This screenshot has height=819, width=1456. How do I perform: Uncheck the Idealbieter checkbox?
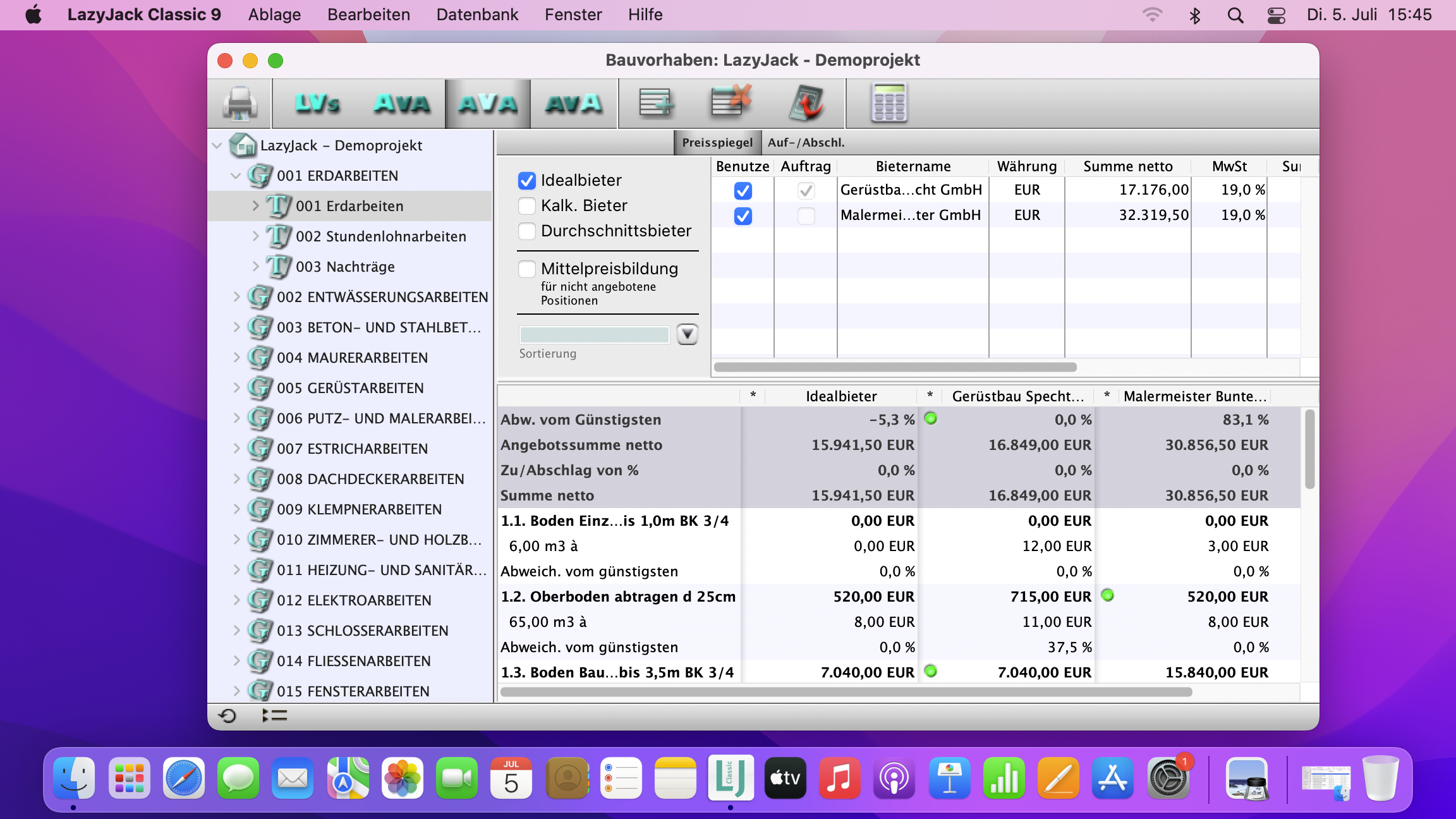pyautogui.click(x=526, y=181)
